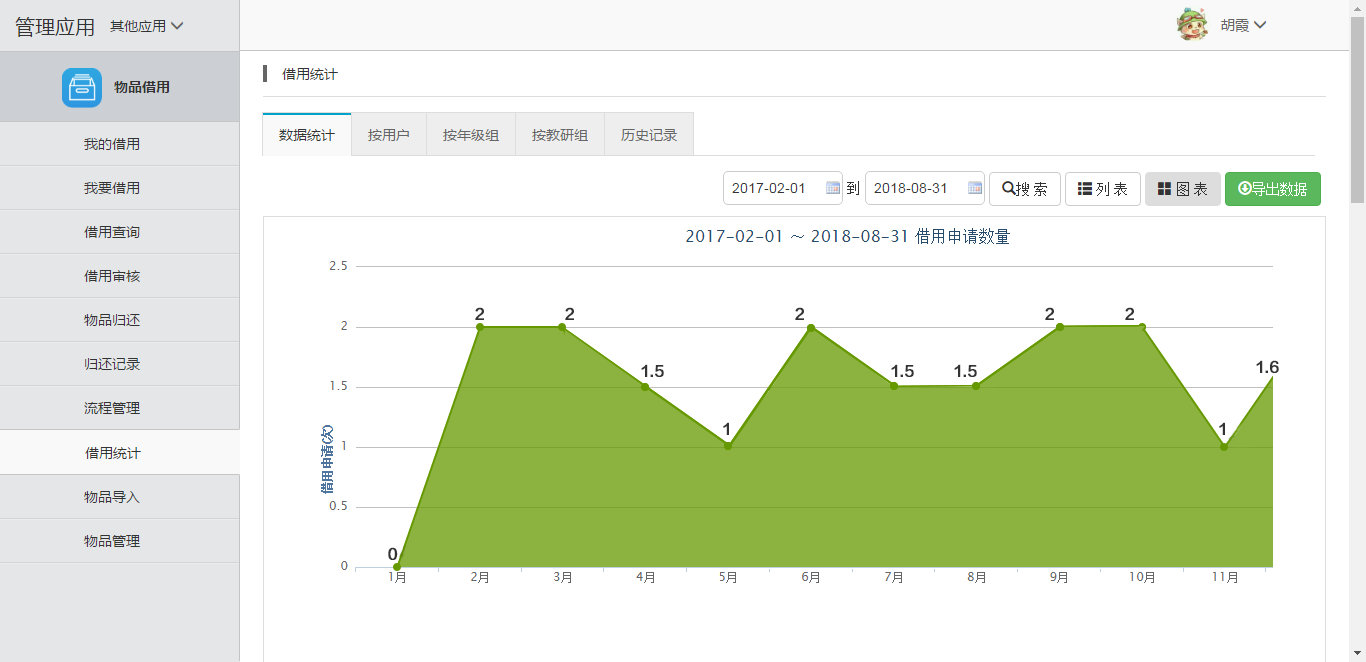1366x662 pixels.
Task: Click the start date 2017-02-01 field
Action: click(775, 188)
